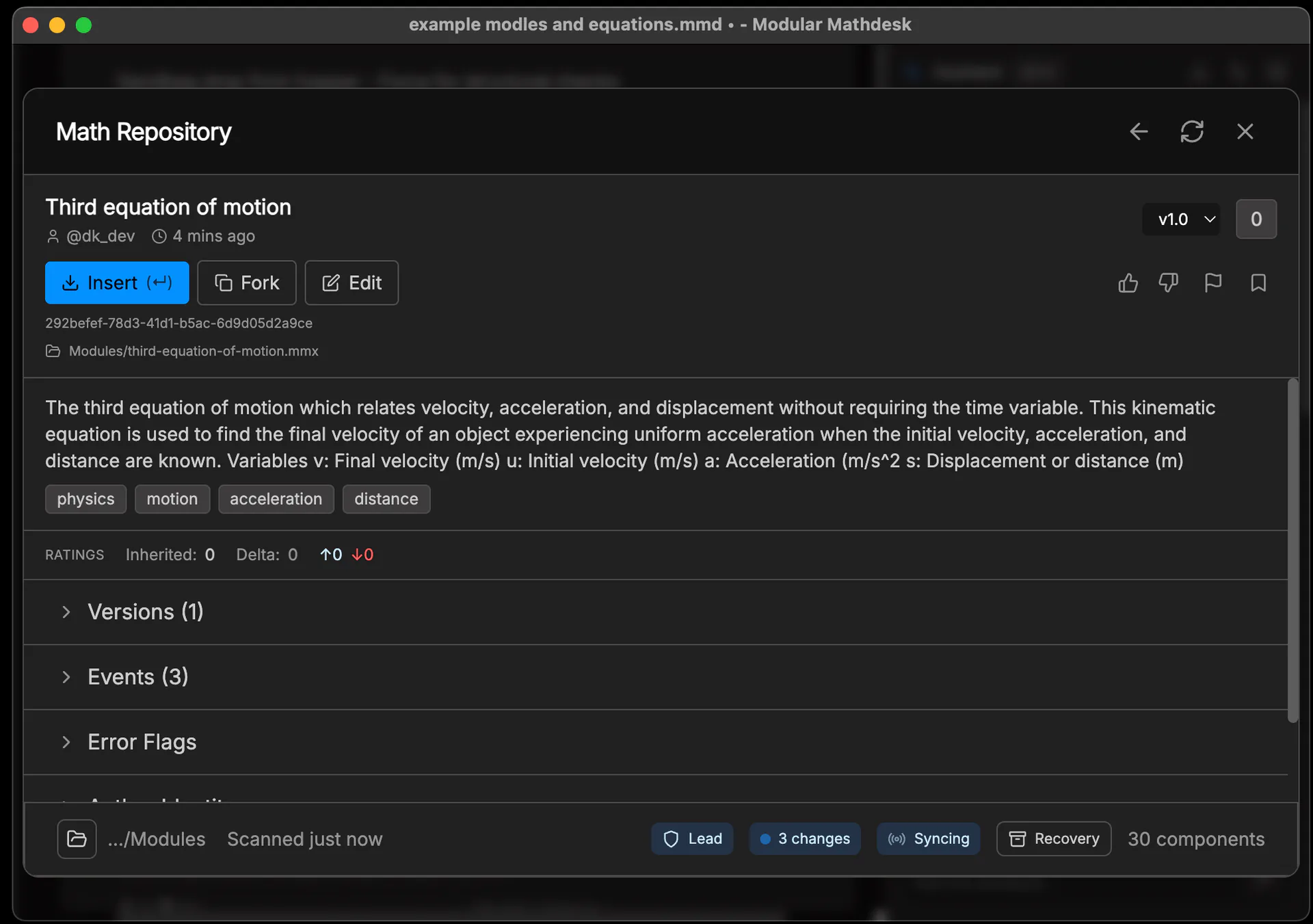
Task: Click the Syncing status badge
Action: pyautogui.click(x=929, y=839)
